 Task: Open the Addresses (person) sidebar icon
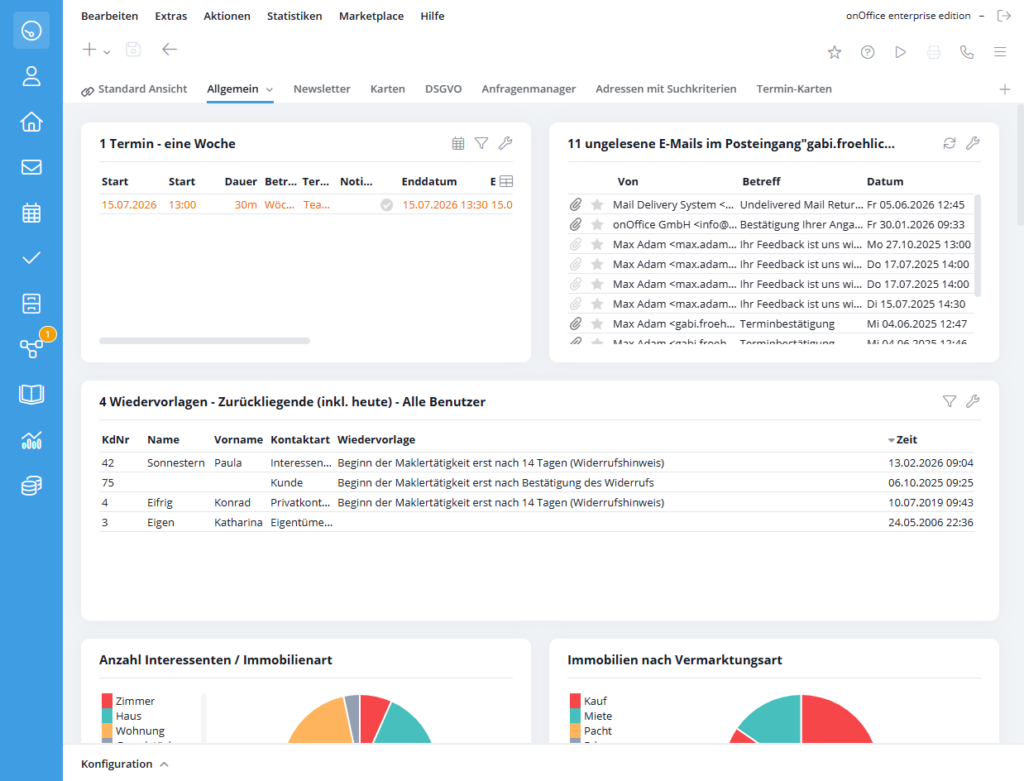31,76
